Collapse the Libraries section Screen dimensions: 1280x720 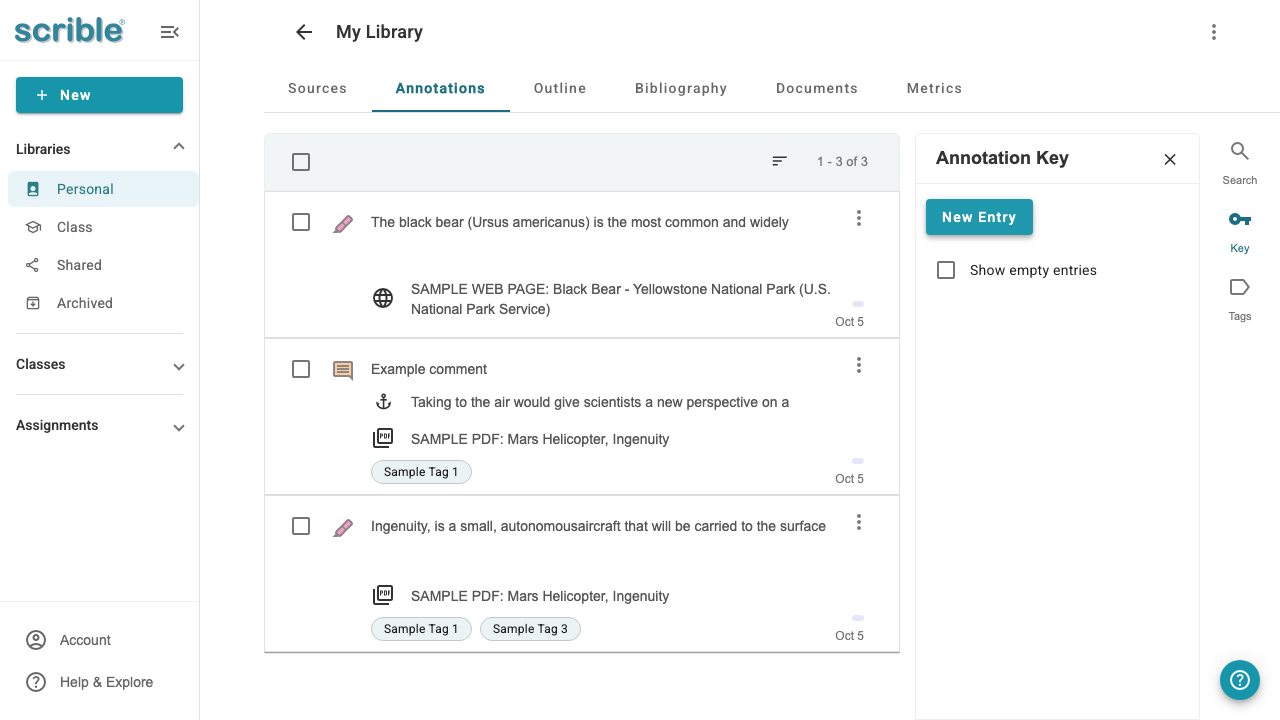[179, 148]
